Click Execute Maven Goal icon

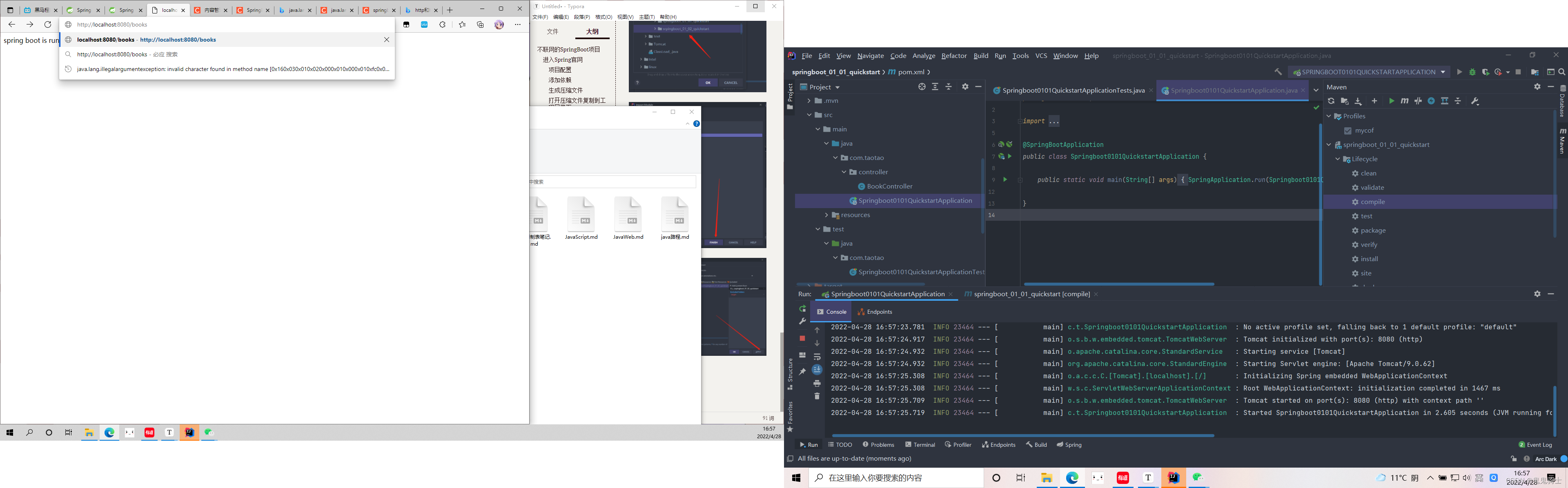tap(1405, 101)
